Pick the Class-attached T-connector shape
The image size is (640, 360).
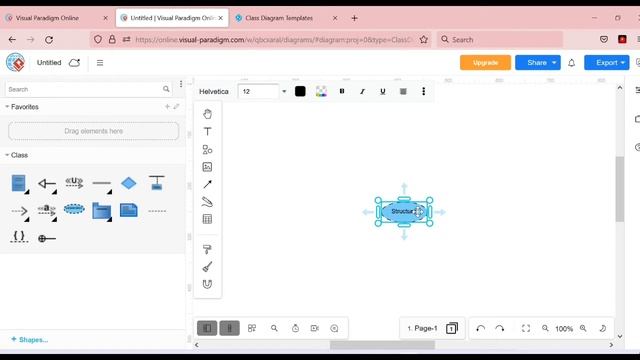click(x=157, y=183)
